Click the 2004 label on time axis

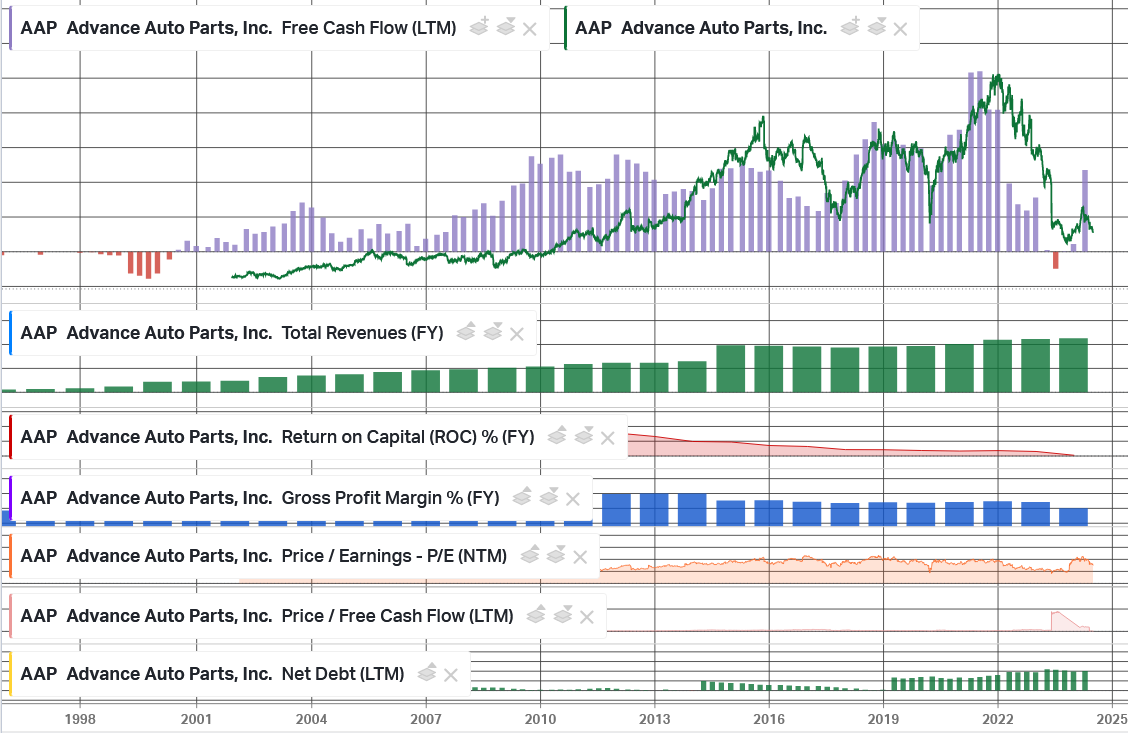(x=311, y=719)
